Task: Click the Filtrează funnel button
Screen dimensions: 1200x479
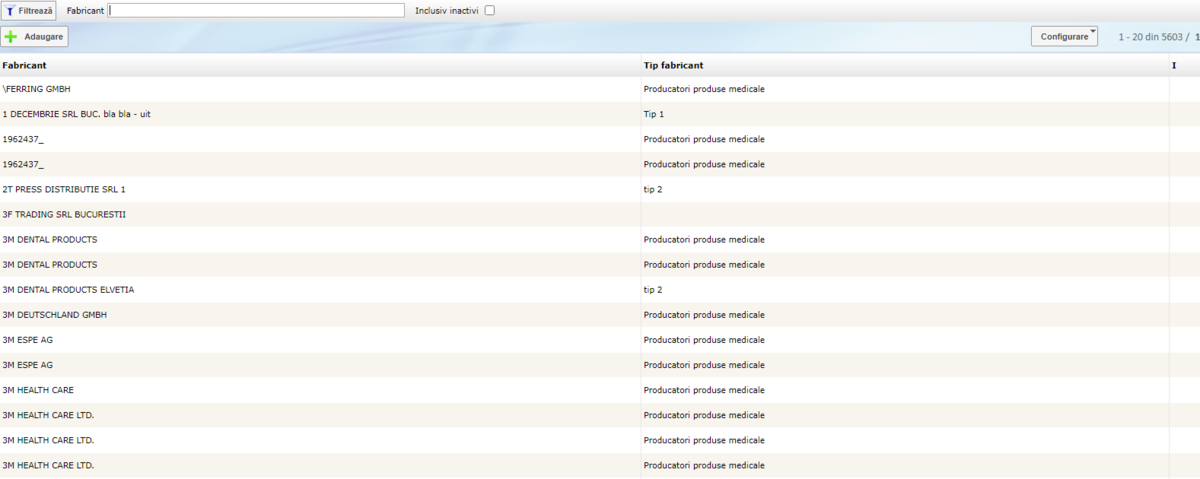Action: (x=28, y=10)
